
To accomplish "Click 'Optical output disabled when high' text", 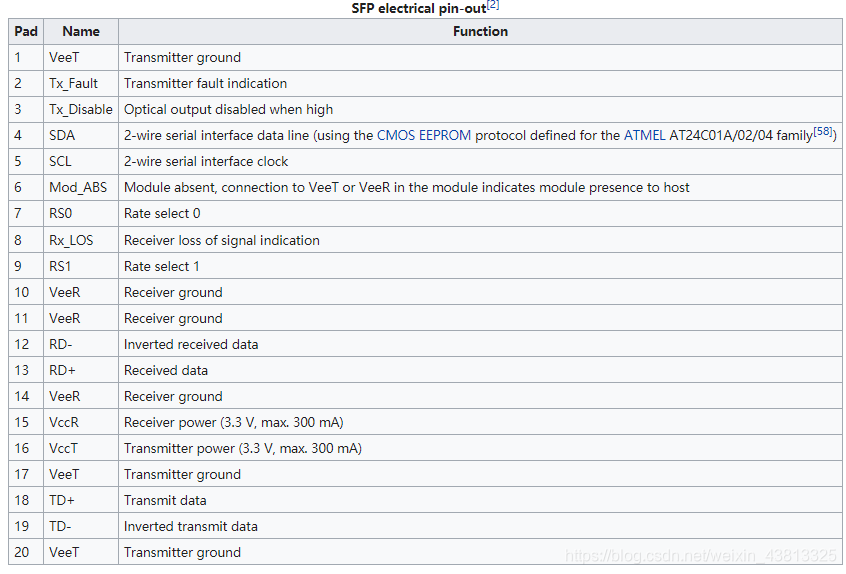I will click(228, 110).
